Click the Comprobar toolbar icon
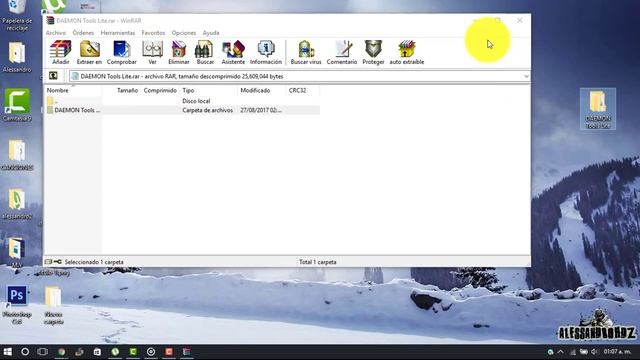Image resolution: width=640 pixels, height=360 pixels. (x=122, y=52)
